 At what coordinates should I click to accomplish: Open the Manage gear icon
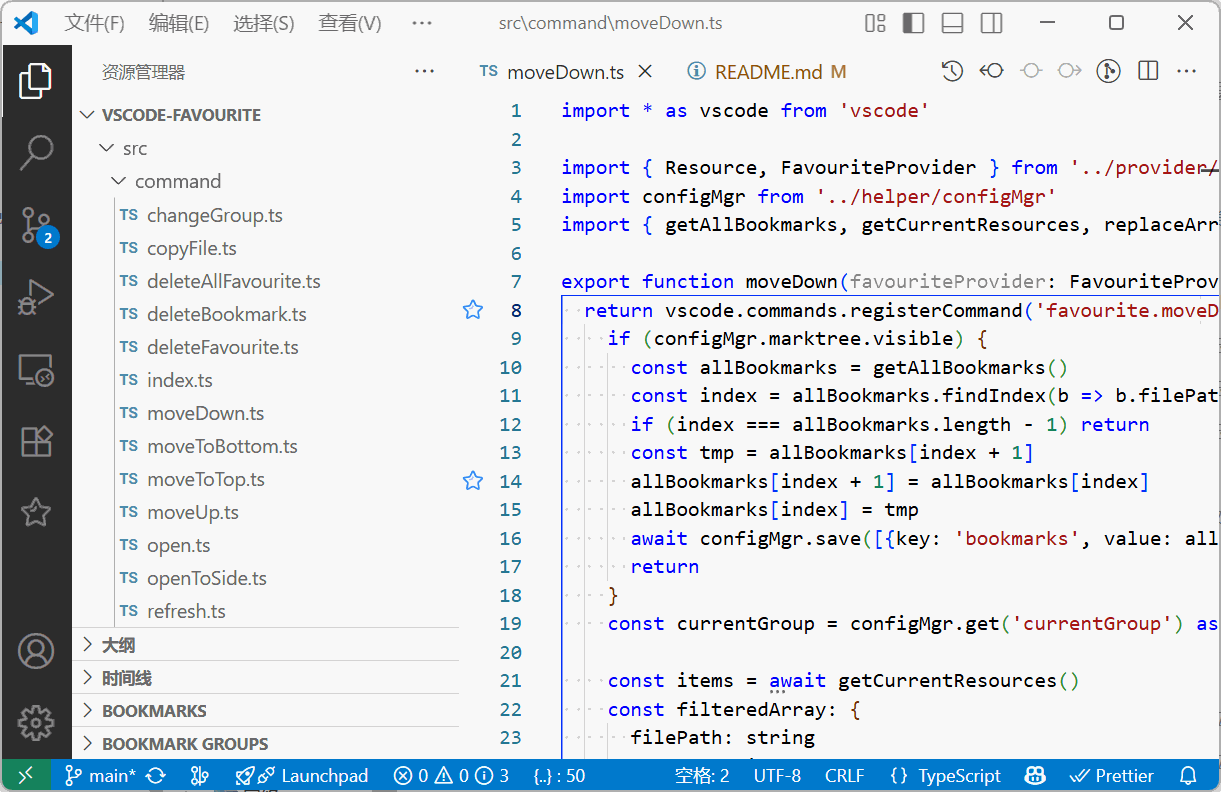[36, 721]
